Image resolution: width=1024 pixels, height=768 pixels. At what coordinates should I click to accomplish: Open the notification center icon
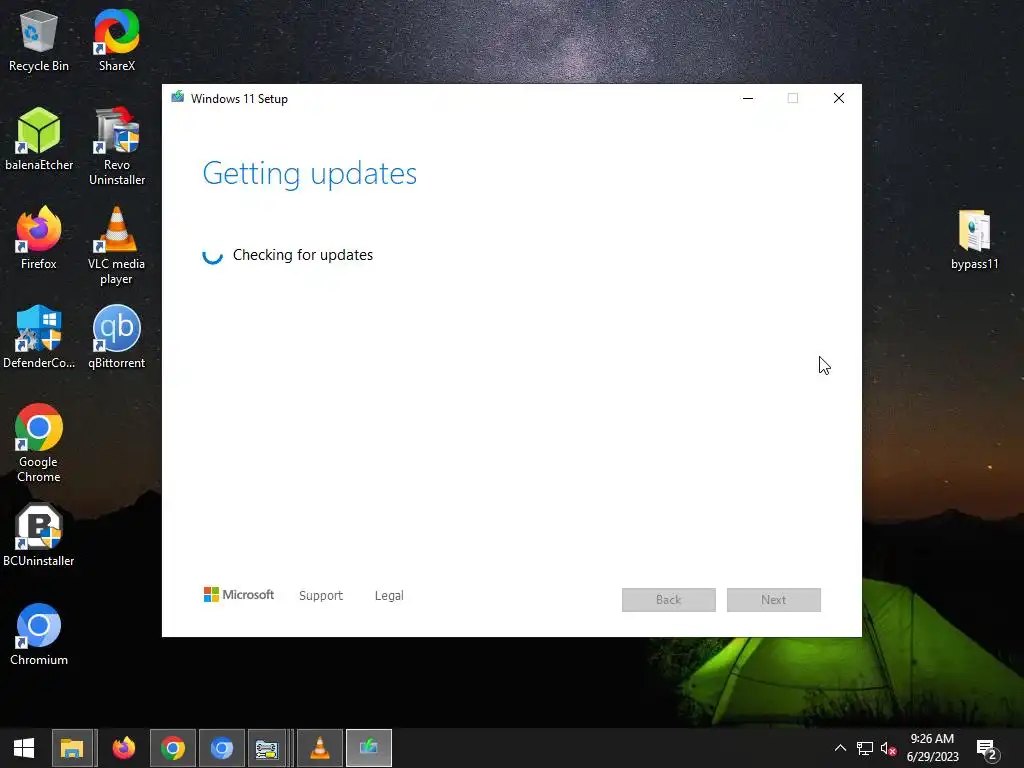tap(987, 749)
